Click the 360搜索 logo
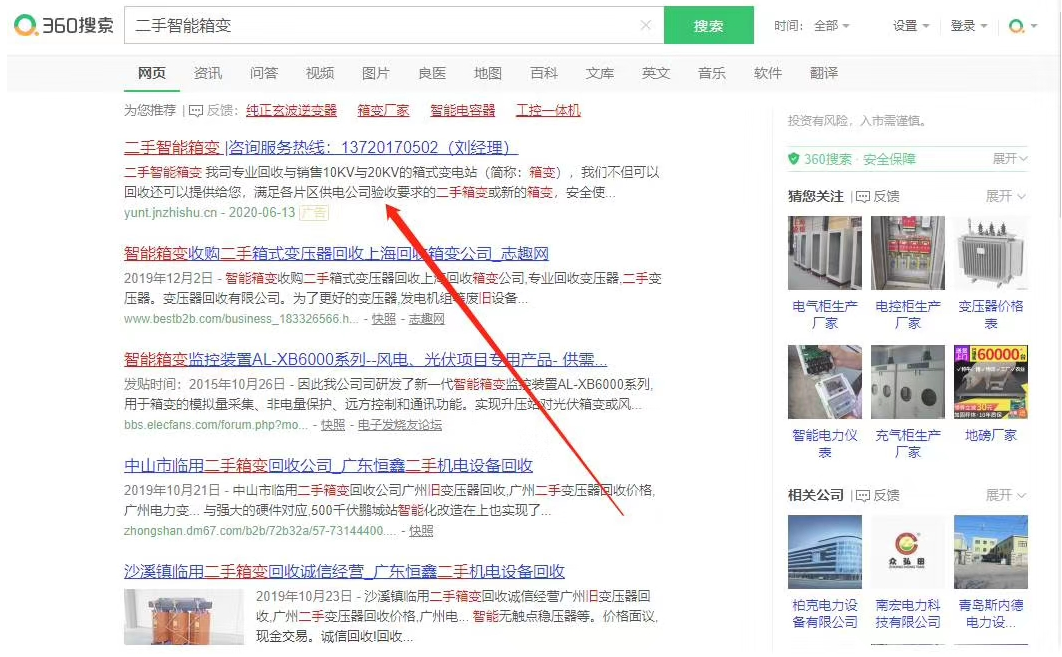Screen dimensions: 1062x657 tap(64, 26)
